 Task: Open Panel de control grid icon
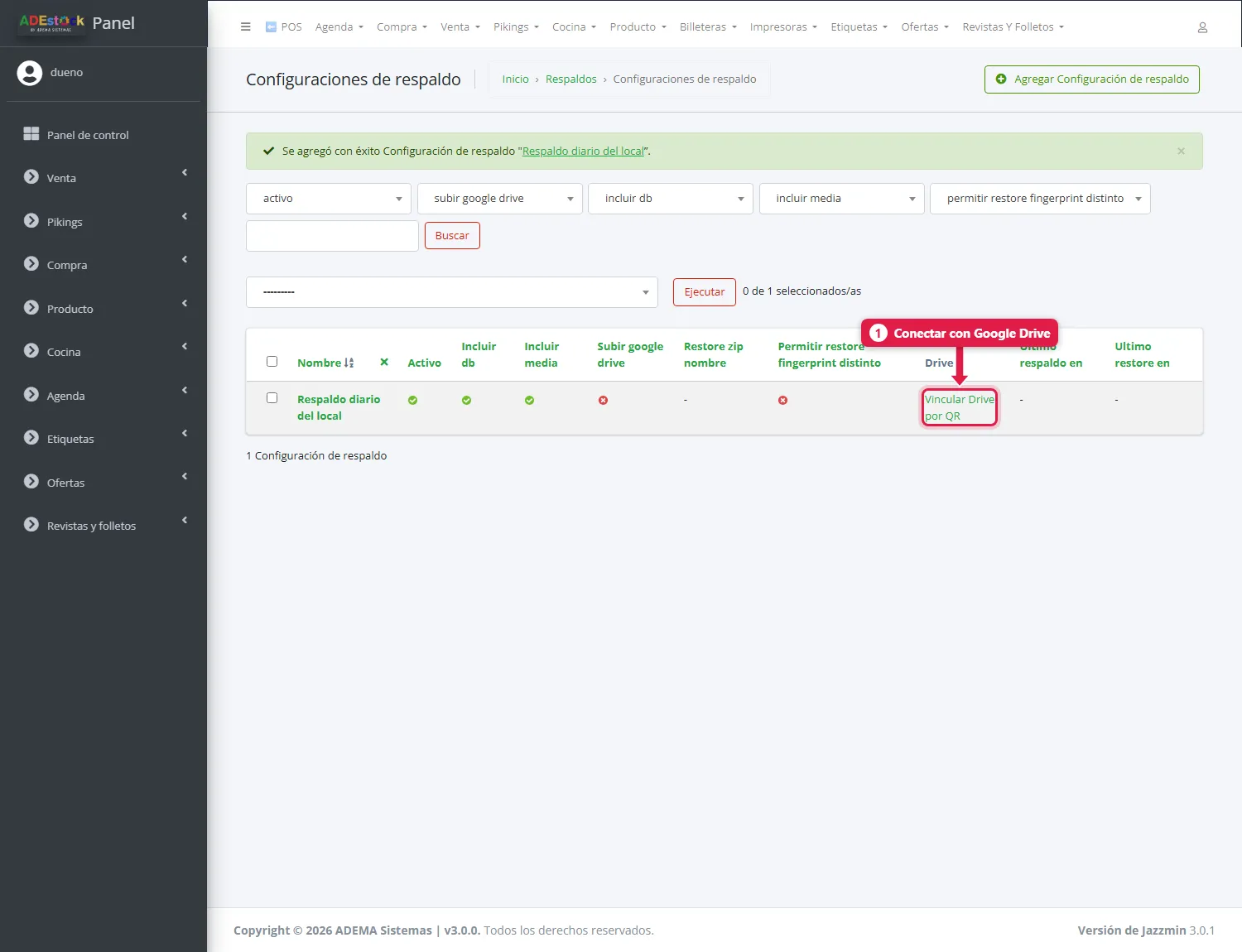[31, 134]
